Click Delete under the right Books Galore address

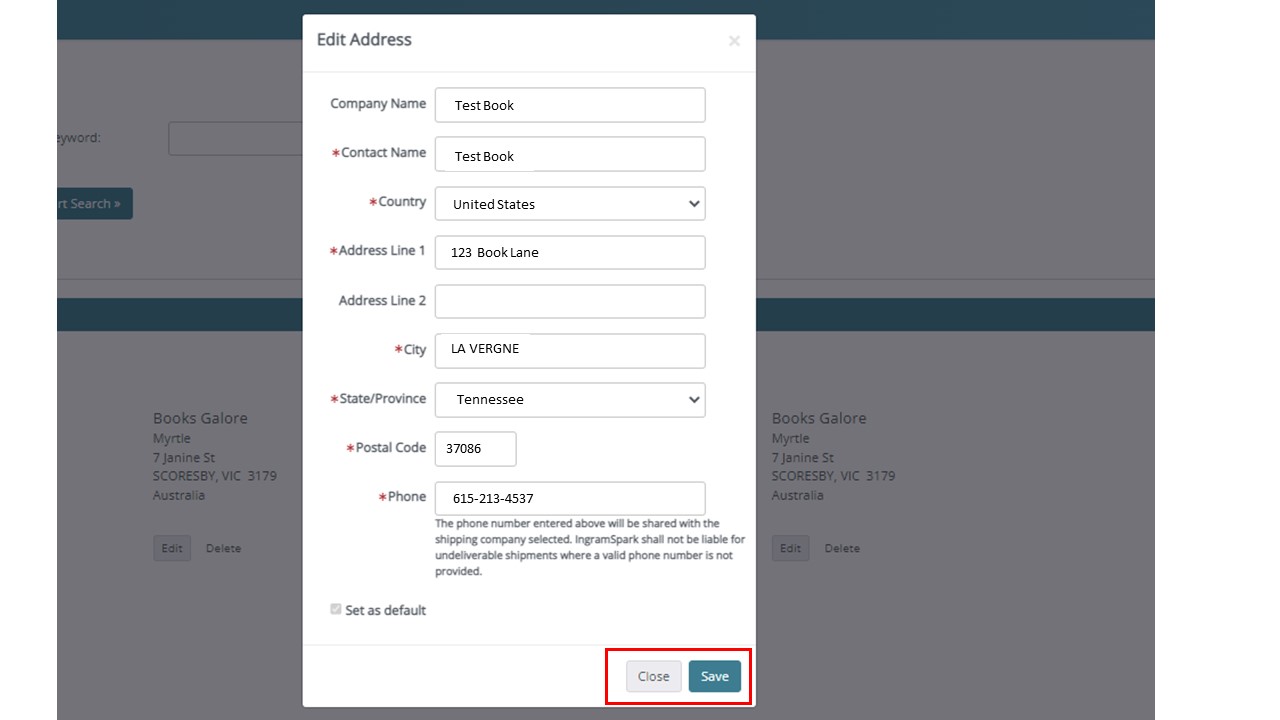pos(842,548)
